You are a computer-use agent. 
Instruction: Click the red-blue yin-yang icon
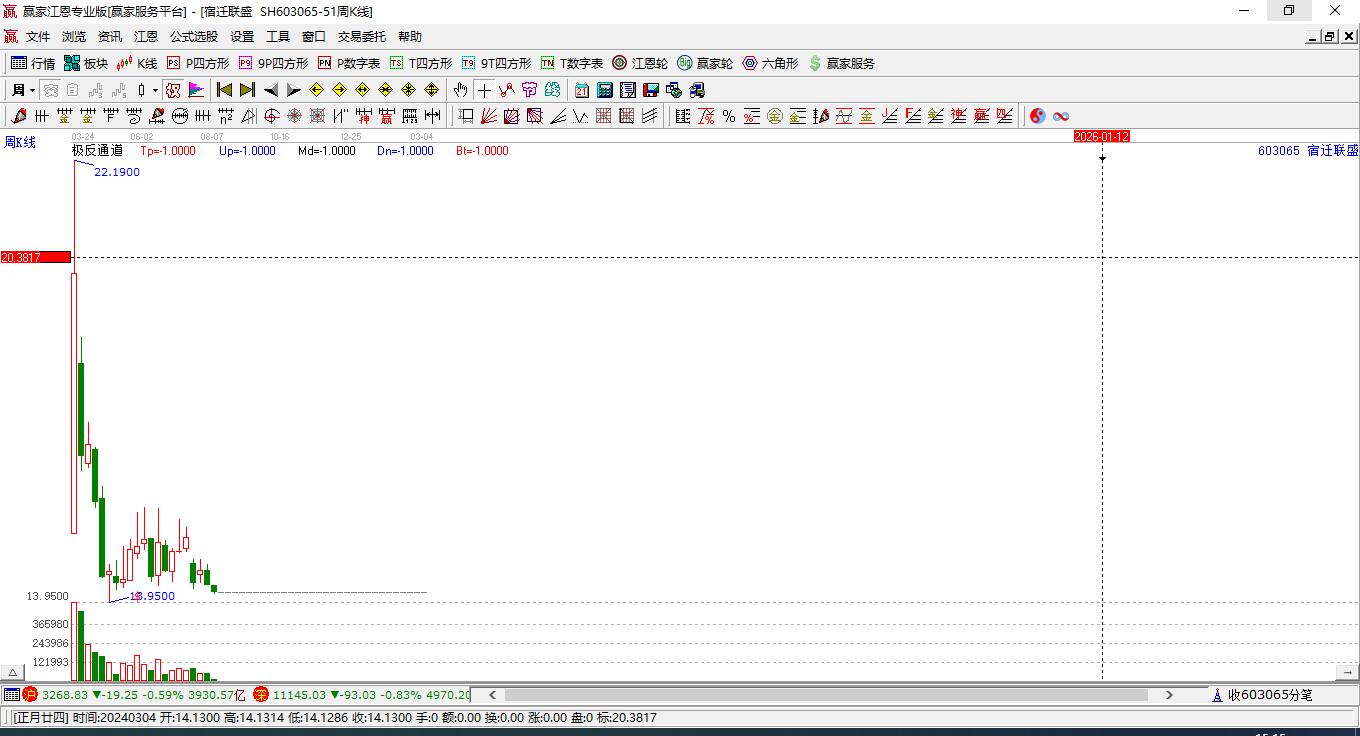pyautogui.click(x=1038, y=116)
